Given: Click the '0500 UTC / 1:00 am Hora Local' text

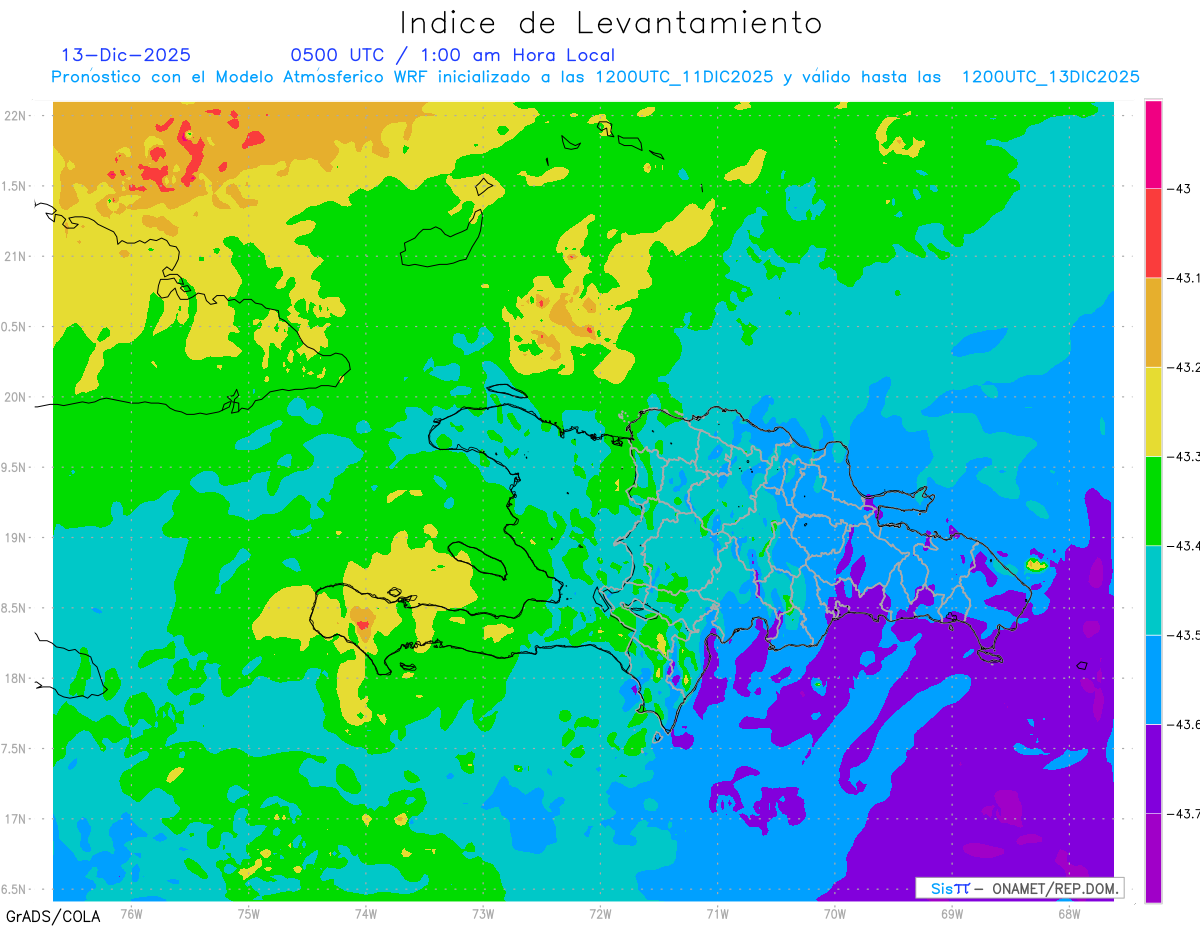Looking at the screenshot, I should [452, 55].
